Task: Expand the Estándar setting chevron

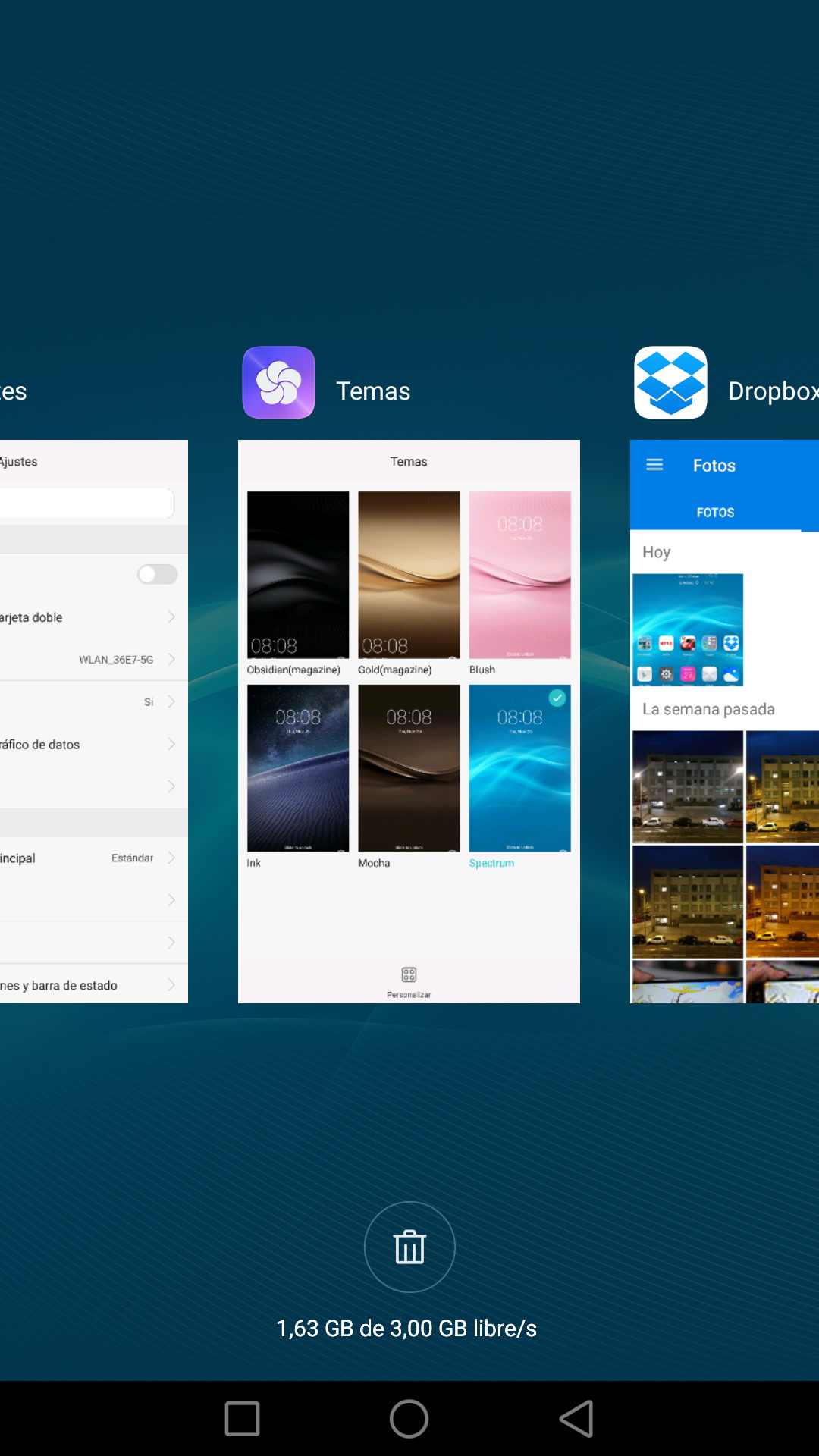Action: [x=171, y=858]
